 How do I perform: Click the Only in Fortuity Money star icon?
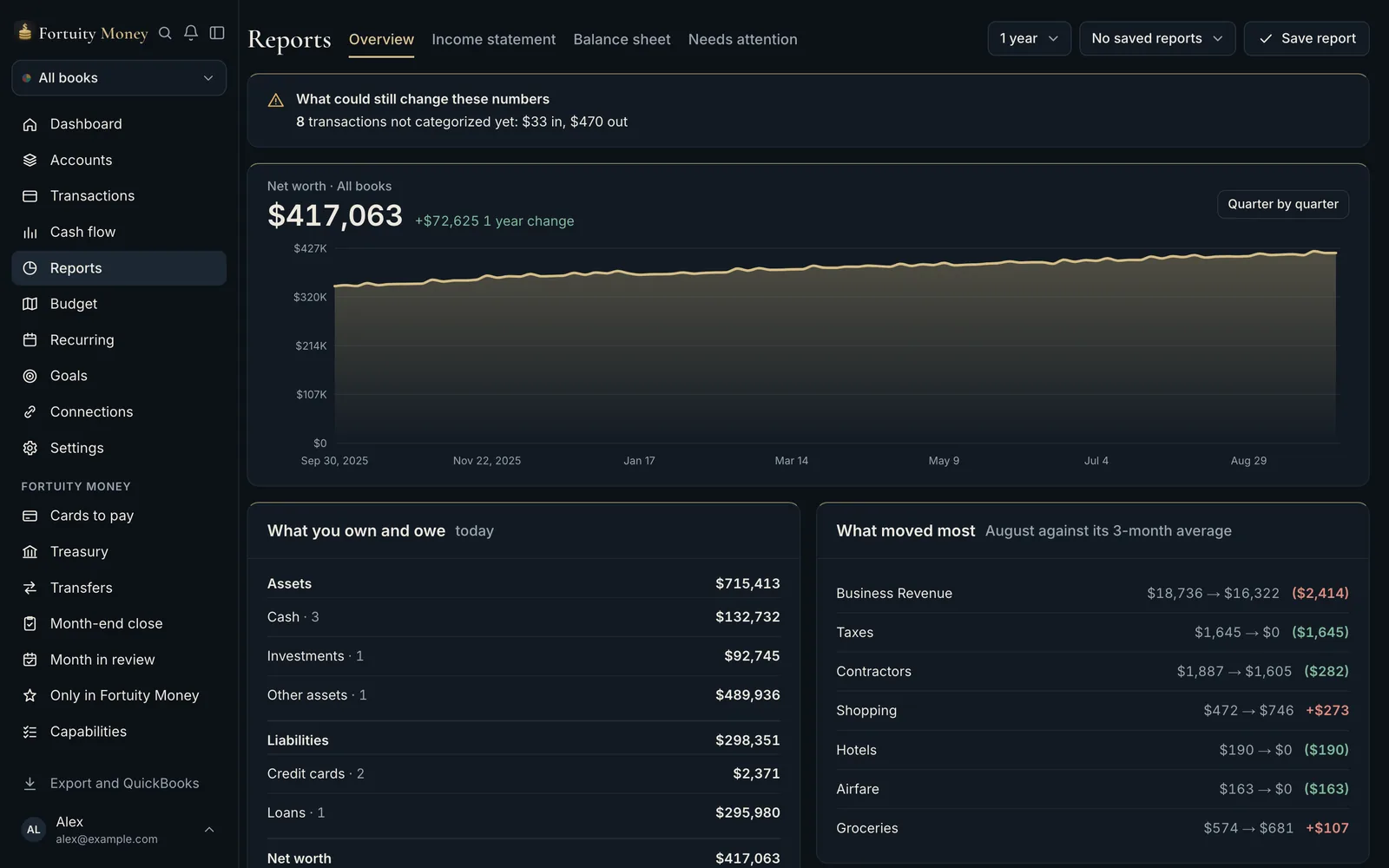[x=30, y=696]
